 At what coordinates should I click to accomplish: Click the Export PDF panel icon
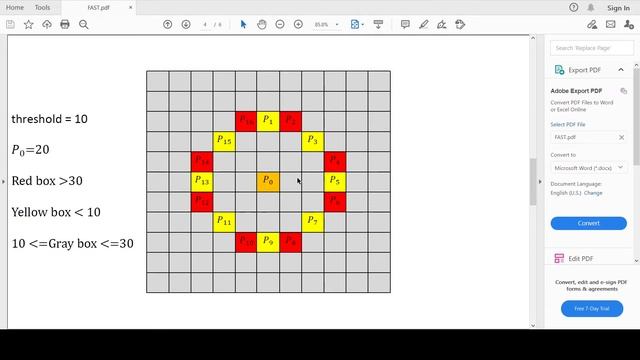tap(559, 70)
